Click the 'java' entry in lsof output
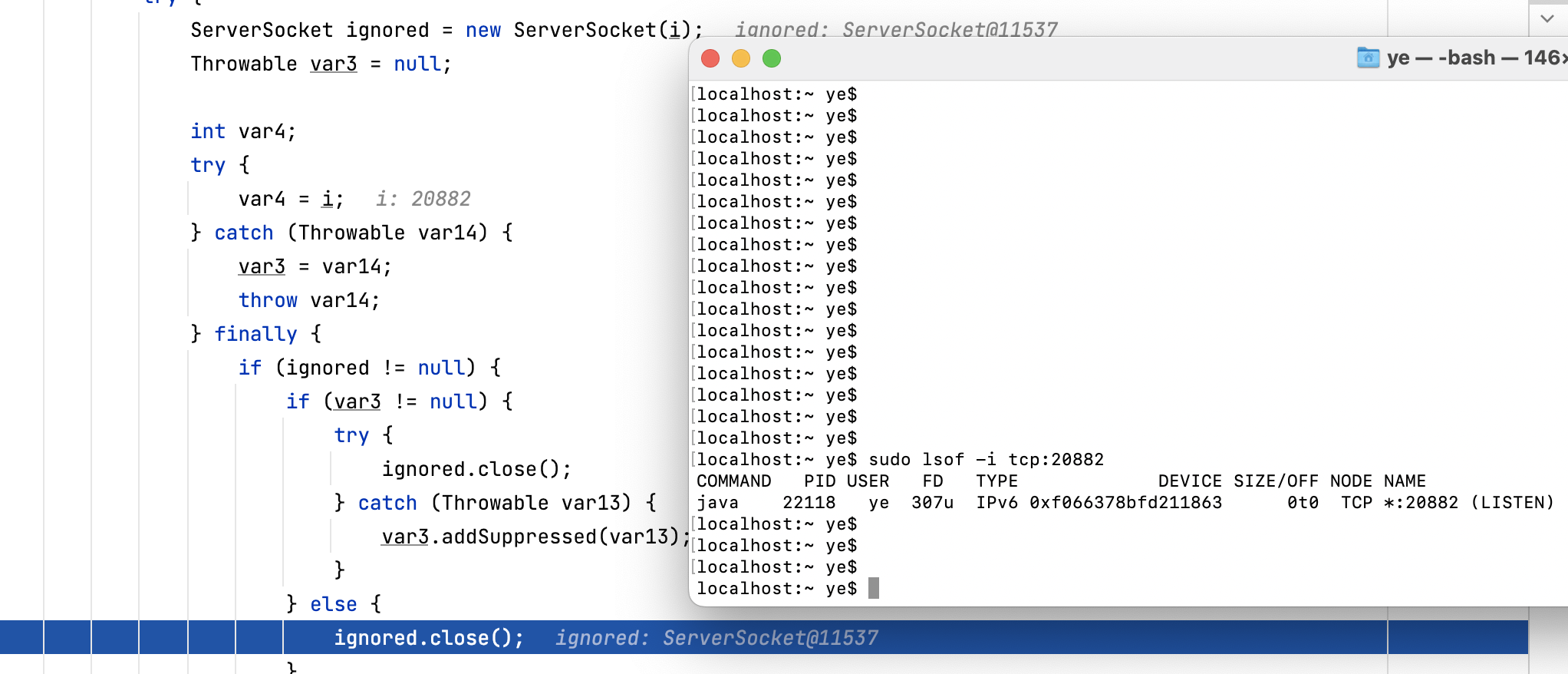This screenshot has height=674, width=1568. coord(717,503)
